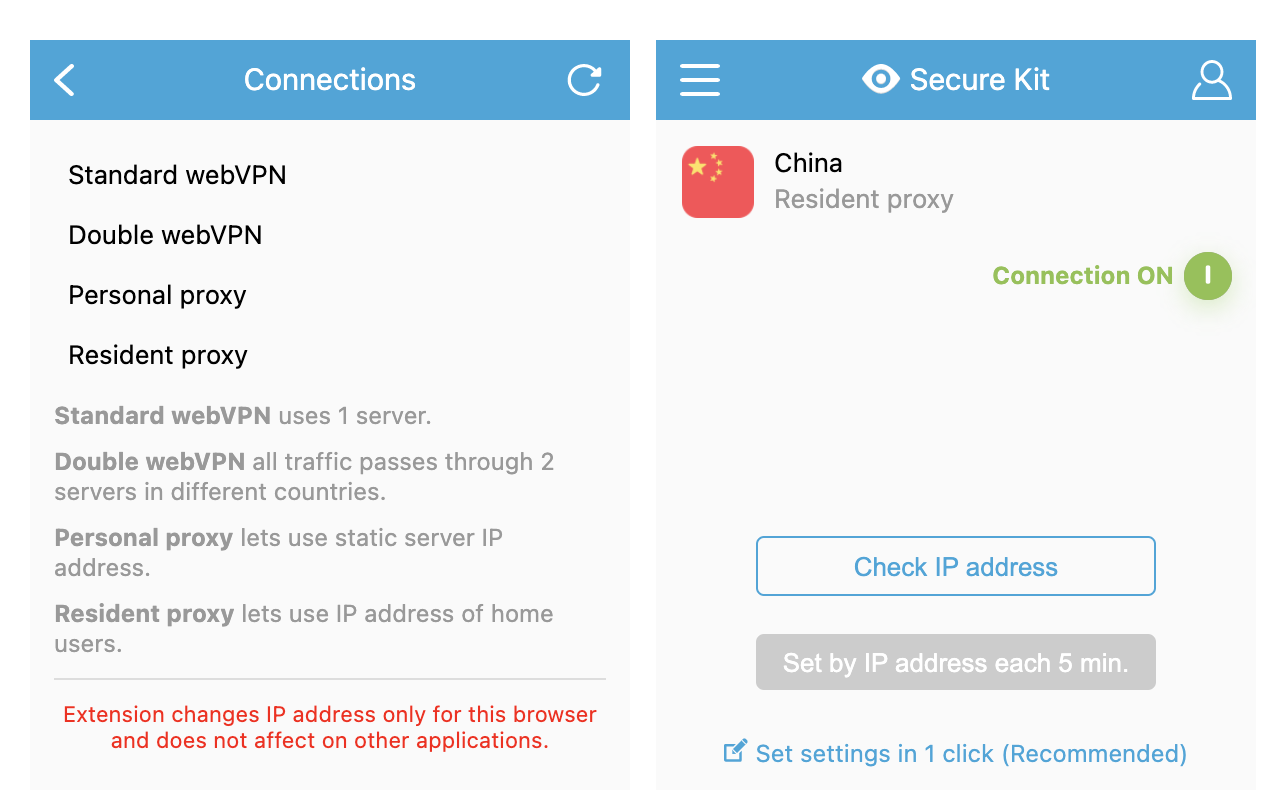Select Personal proxy from the Connections list
The height and width of the screenshot is (800, 1280).
[156, 295]
